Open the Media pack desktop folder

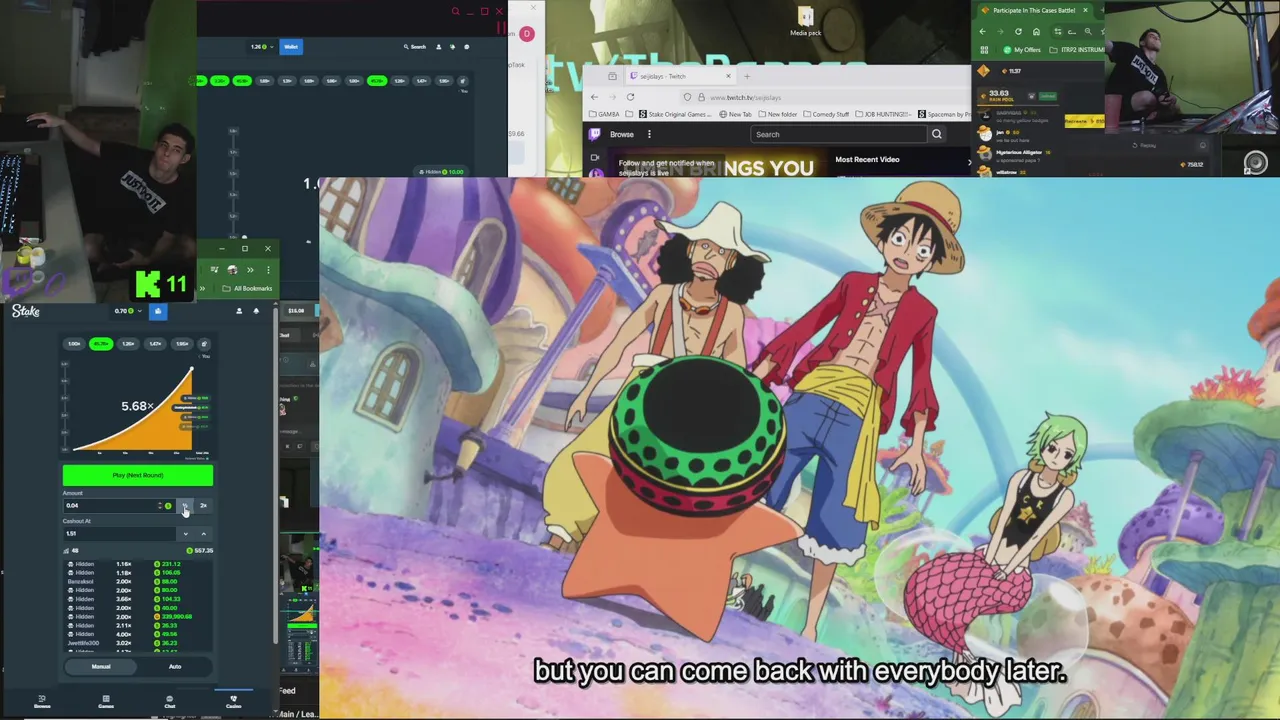(x=805, y=21)
